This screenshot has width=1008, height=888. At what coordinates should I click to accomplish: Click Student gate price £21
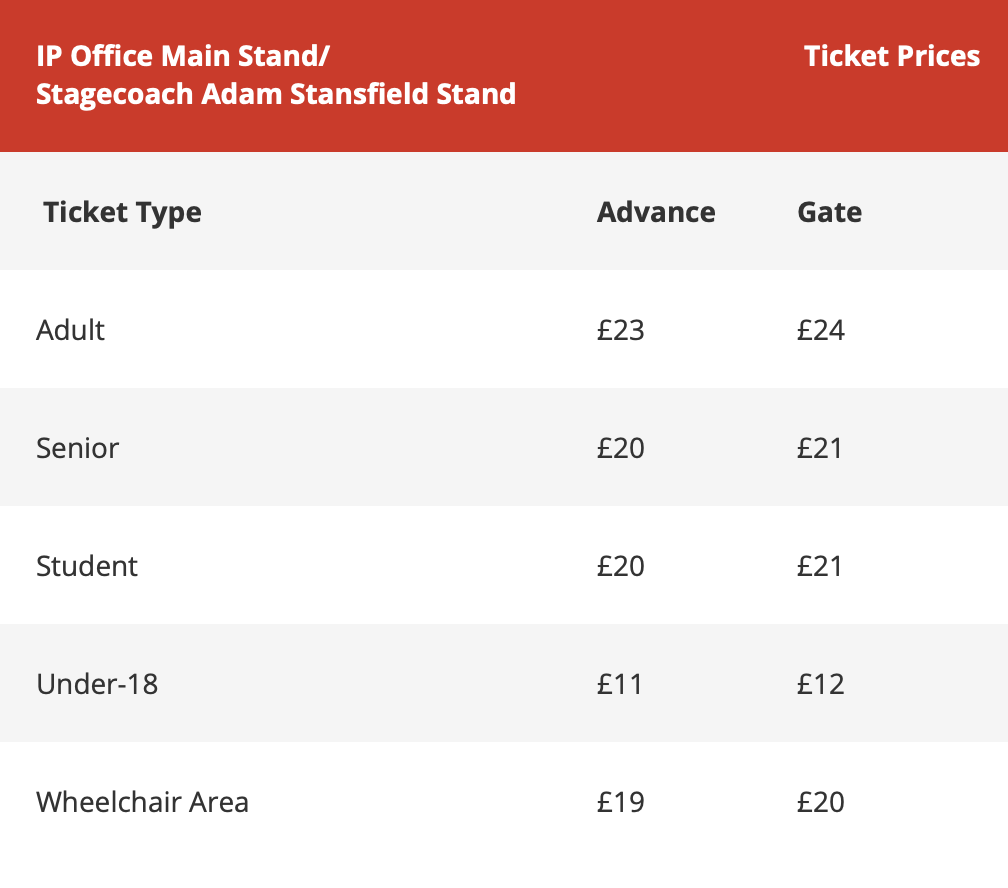[x=820, y=566]
